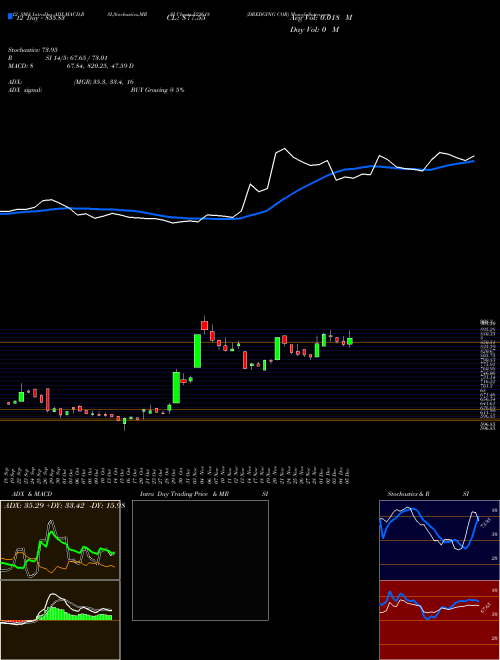
Task: Click the 'BUY Growing @ 5%' signal text
Action: click(x=157, y=90)
